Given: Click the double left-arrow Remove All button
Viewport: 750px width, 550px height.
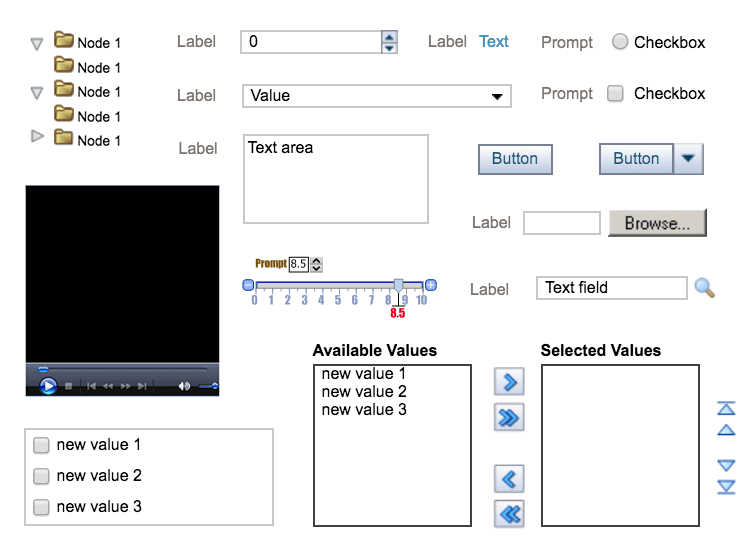Looking at the screenshot, I should point(509,514).
